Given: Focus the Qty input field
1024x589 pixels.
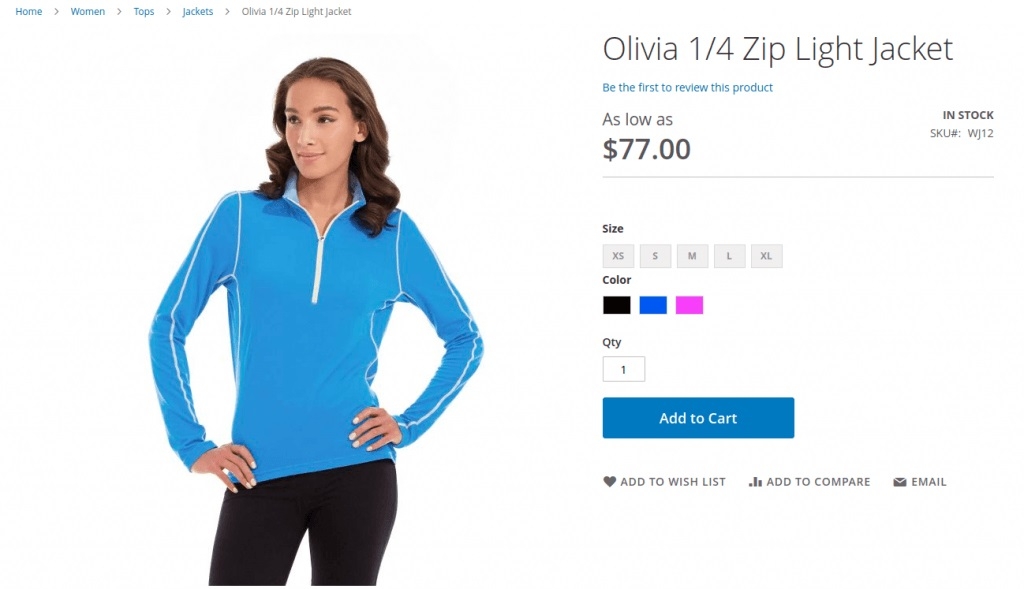Looking at the screenshot, I should pyautogui.click(x=624, y=369).
